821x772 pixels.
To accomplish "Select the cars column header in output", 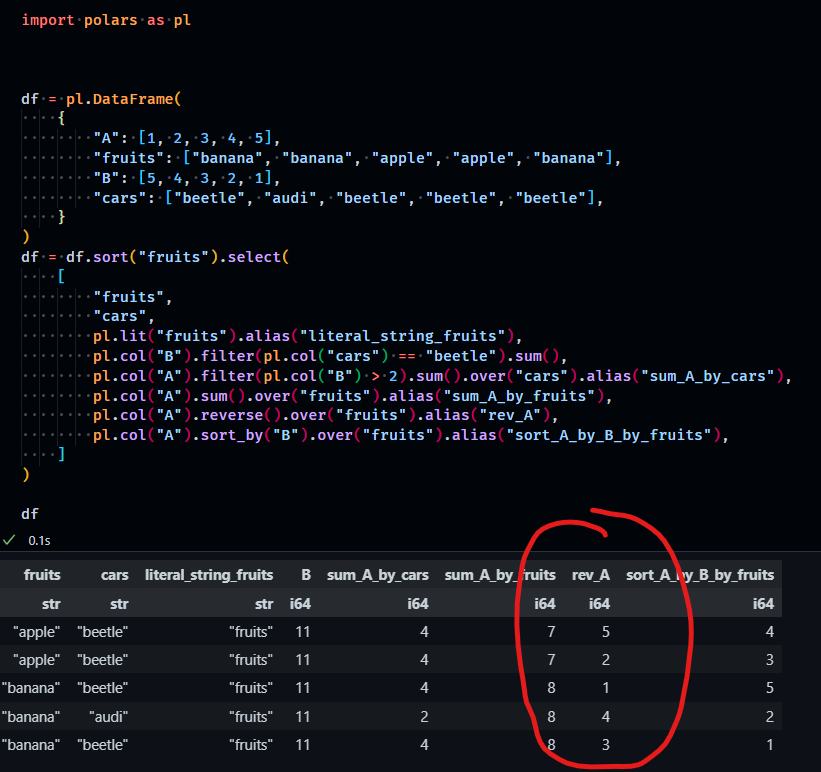I will pos(114,575).
